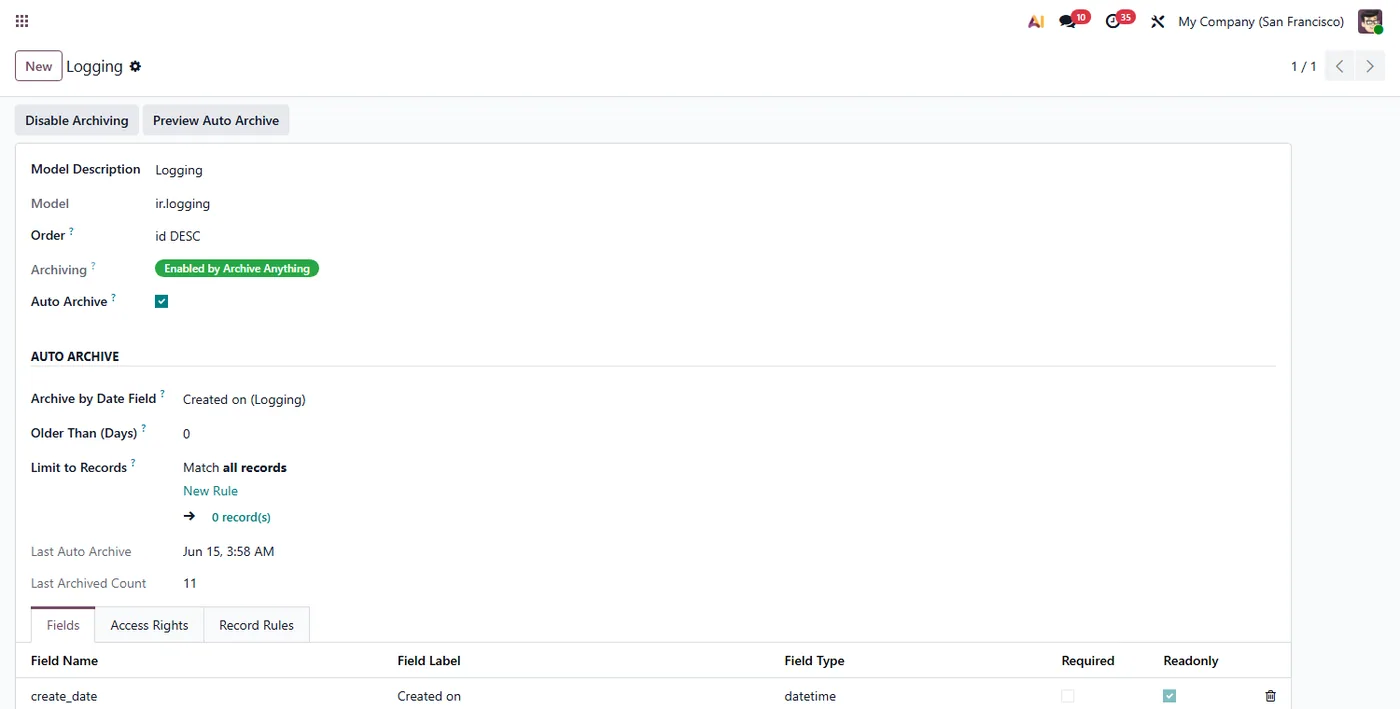Toggle Required checkbox for create_date
Screen dimensions: 1400x709
(1068, 696)
